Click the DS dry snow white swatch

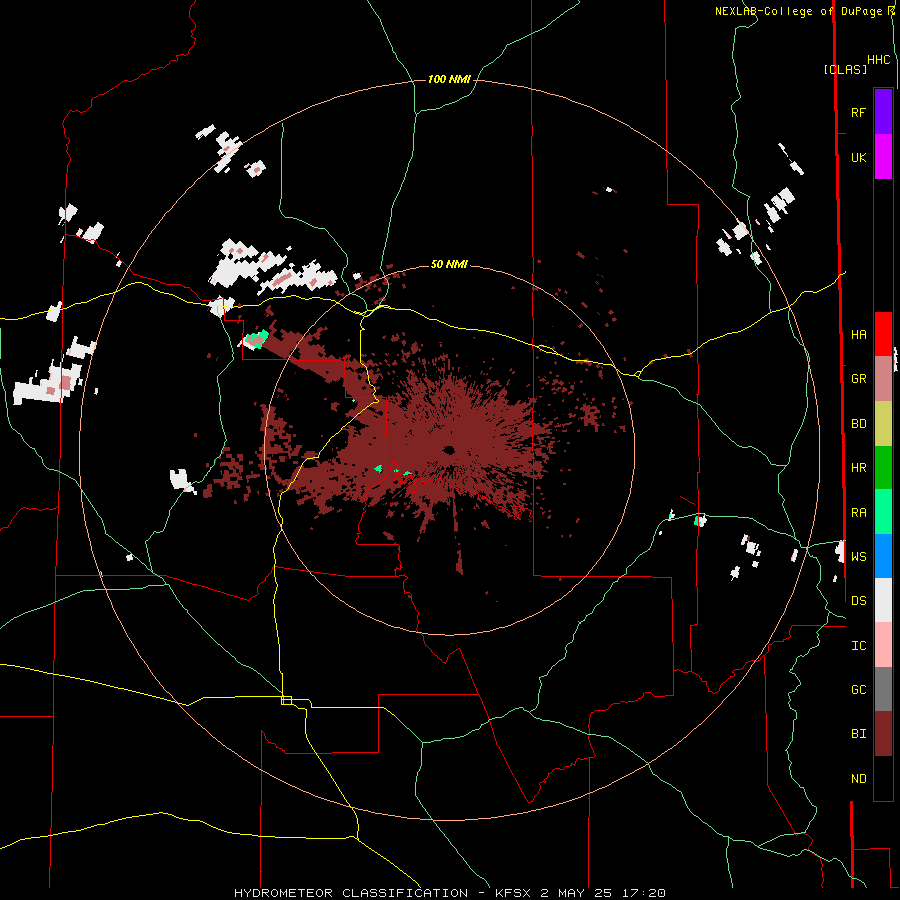click(883, 600)
